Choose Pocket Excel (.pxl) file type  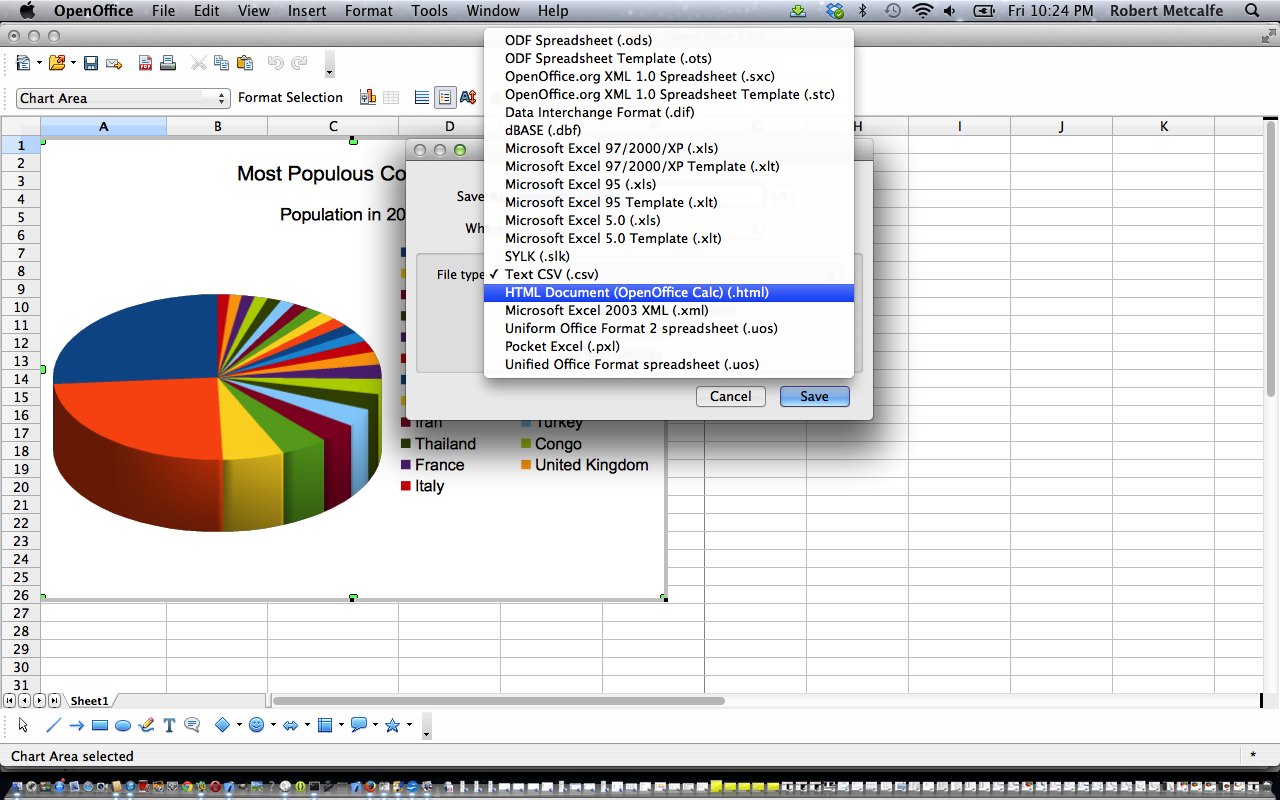coord(669,346)
